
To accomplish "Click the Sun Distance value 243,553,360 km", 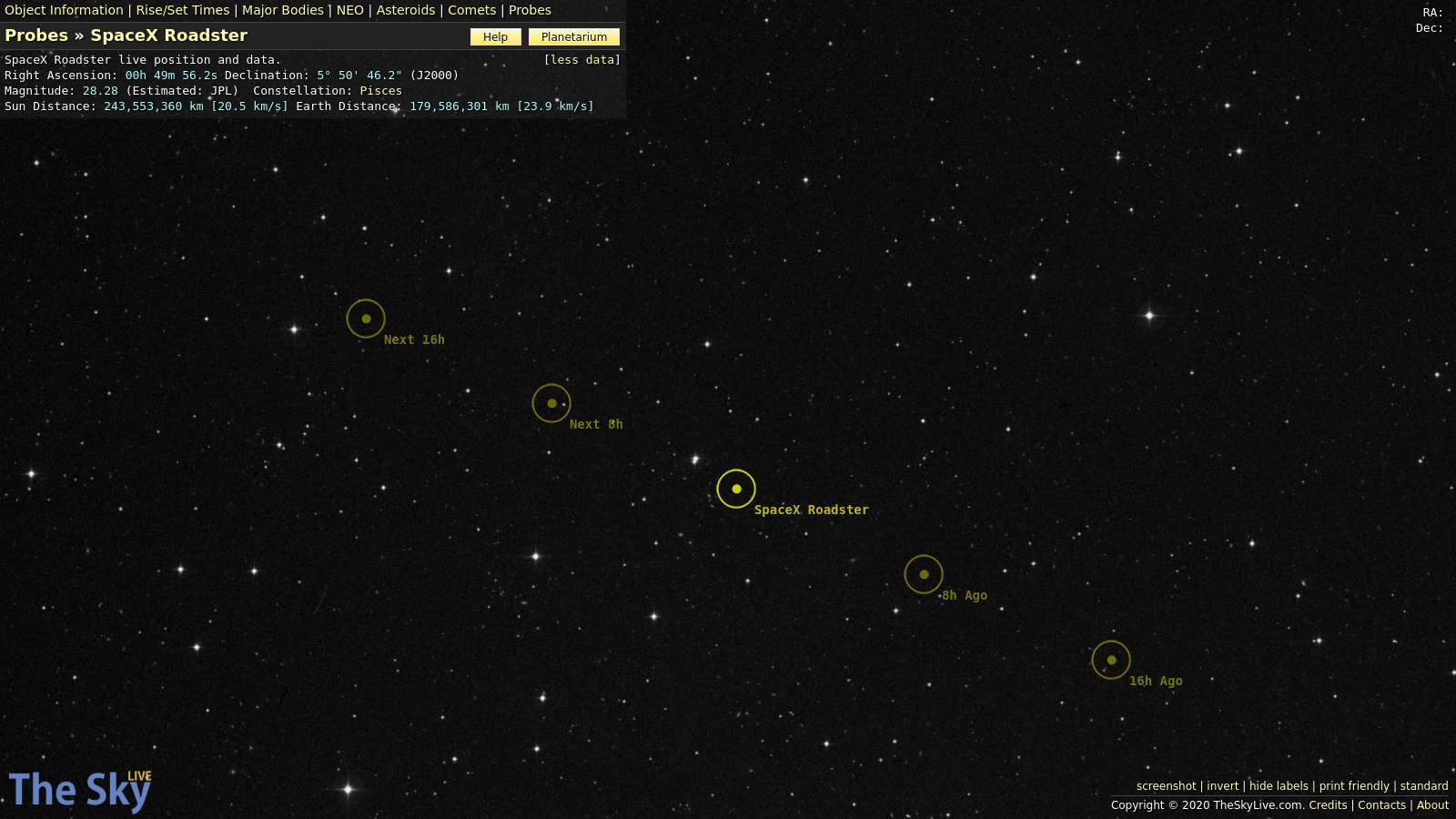I will click(154, 106).
